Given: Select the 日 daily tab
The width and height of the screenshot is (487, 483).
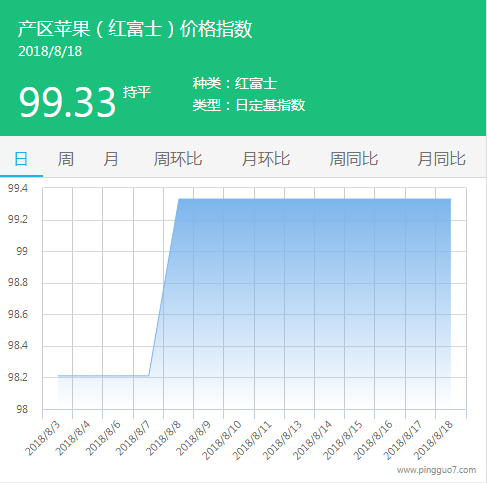Looking at the screenshot, I should pos(21,159).
